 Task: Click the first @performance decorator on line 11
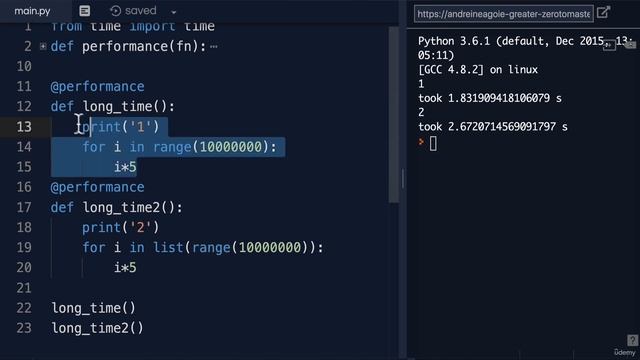97,87
